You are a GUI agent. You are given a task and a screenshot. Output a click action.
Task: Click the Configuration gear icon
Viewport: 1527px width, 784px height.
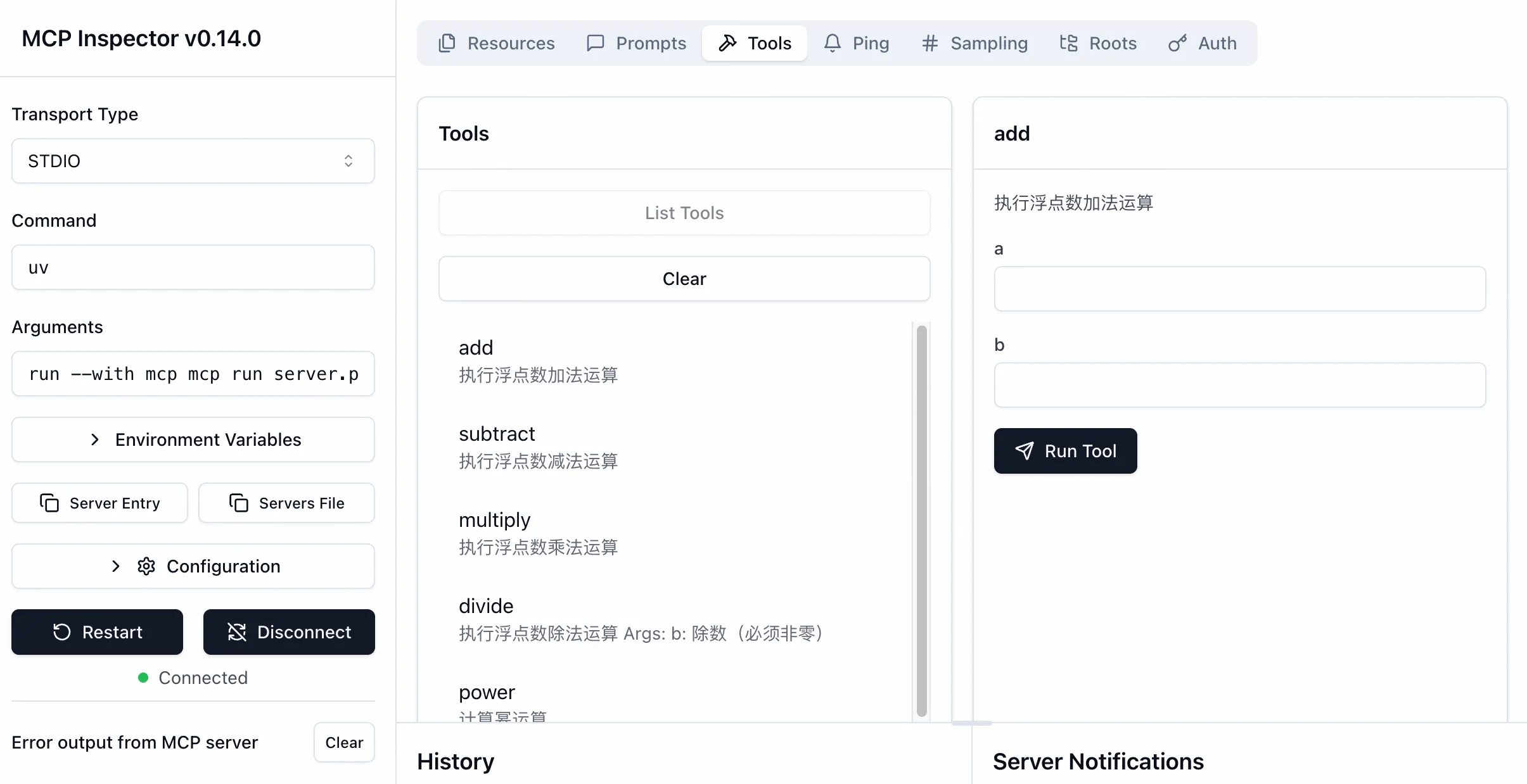pos(146,566)
